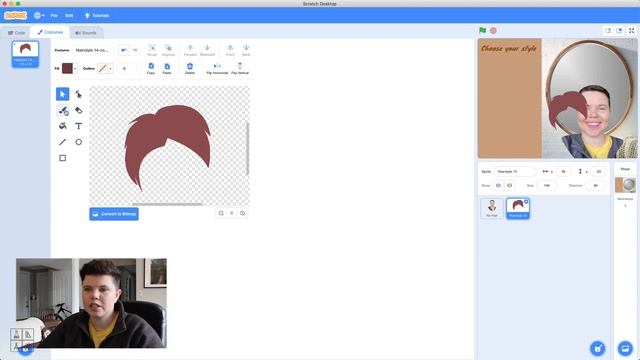Click the Scratch logo
Viewport: 640px width, 360px height.
tap(16, 16)
